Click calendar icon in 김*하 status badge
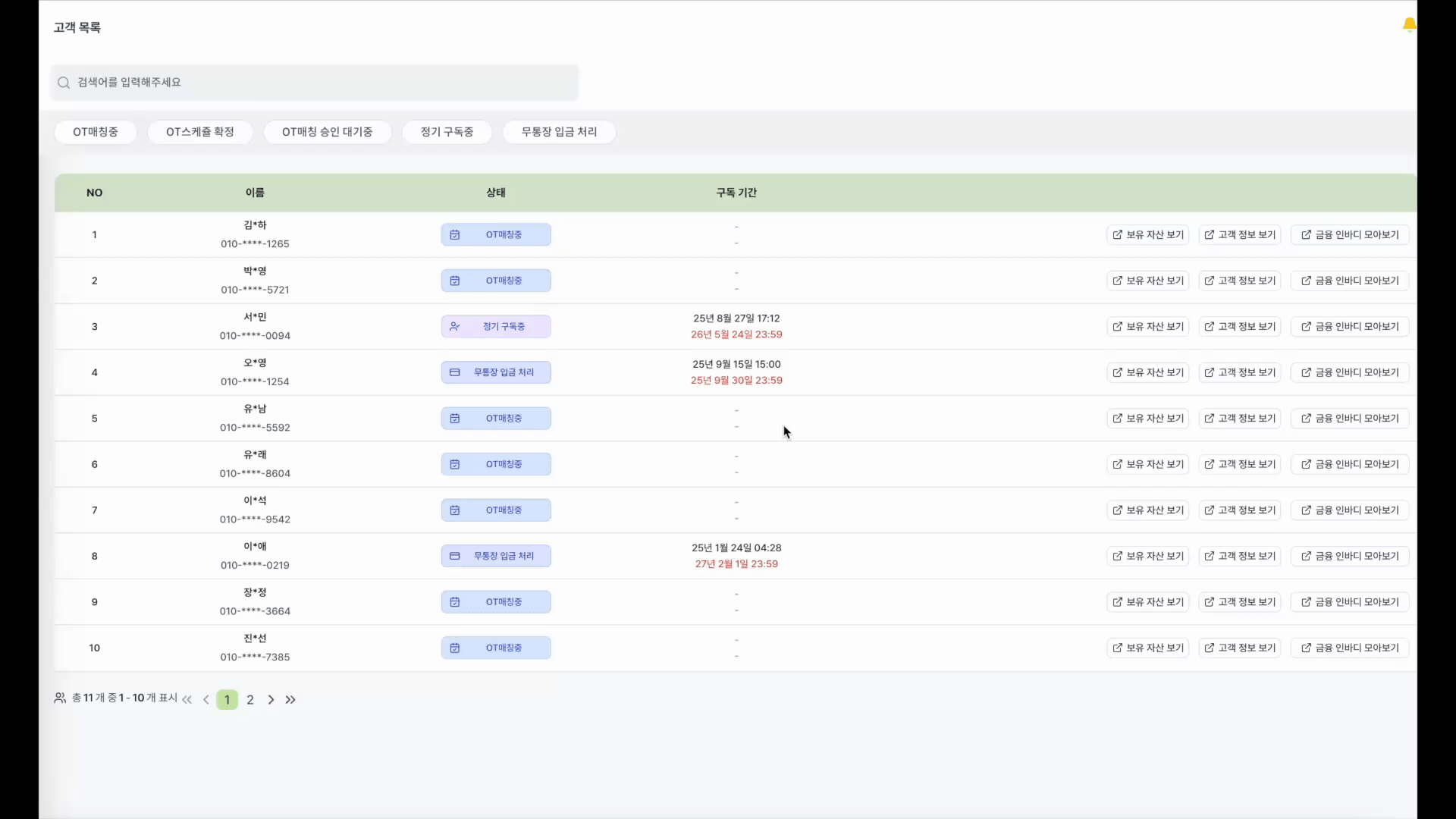1456x819 pixels. click(455, 235)
